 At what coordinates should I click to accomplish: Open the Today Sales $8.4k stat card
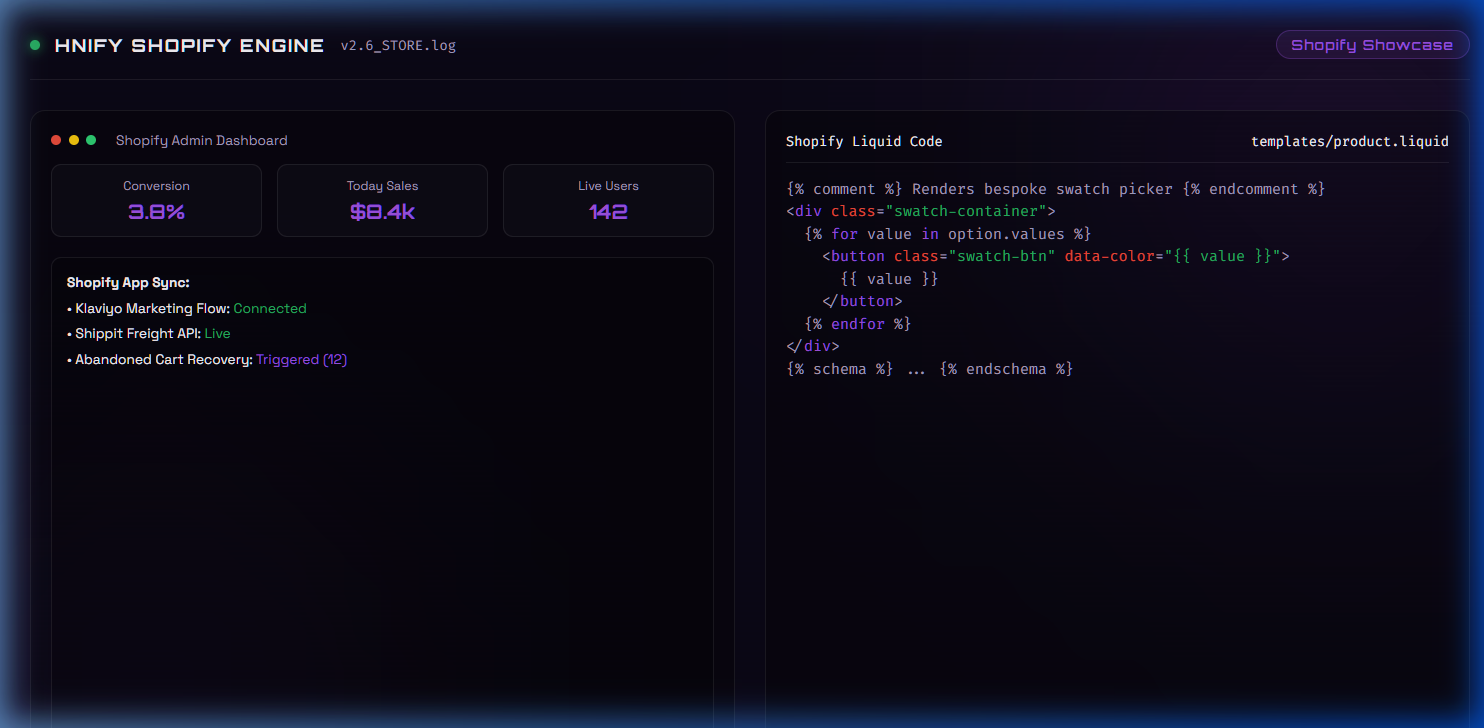point(382,200)
